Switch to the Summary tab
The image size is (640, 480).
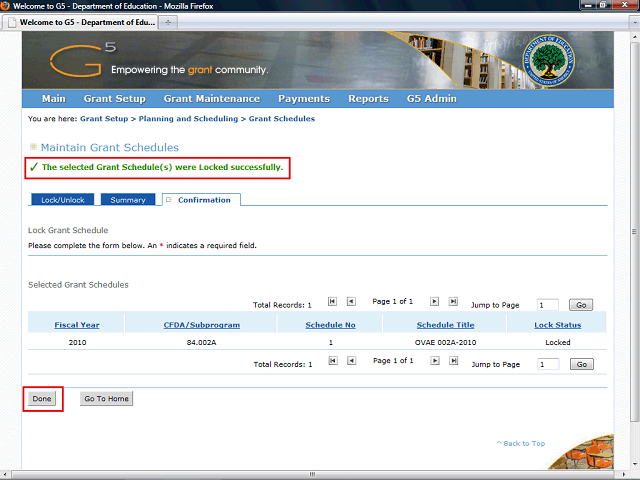(x=128, y=200)
